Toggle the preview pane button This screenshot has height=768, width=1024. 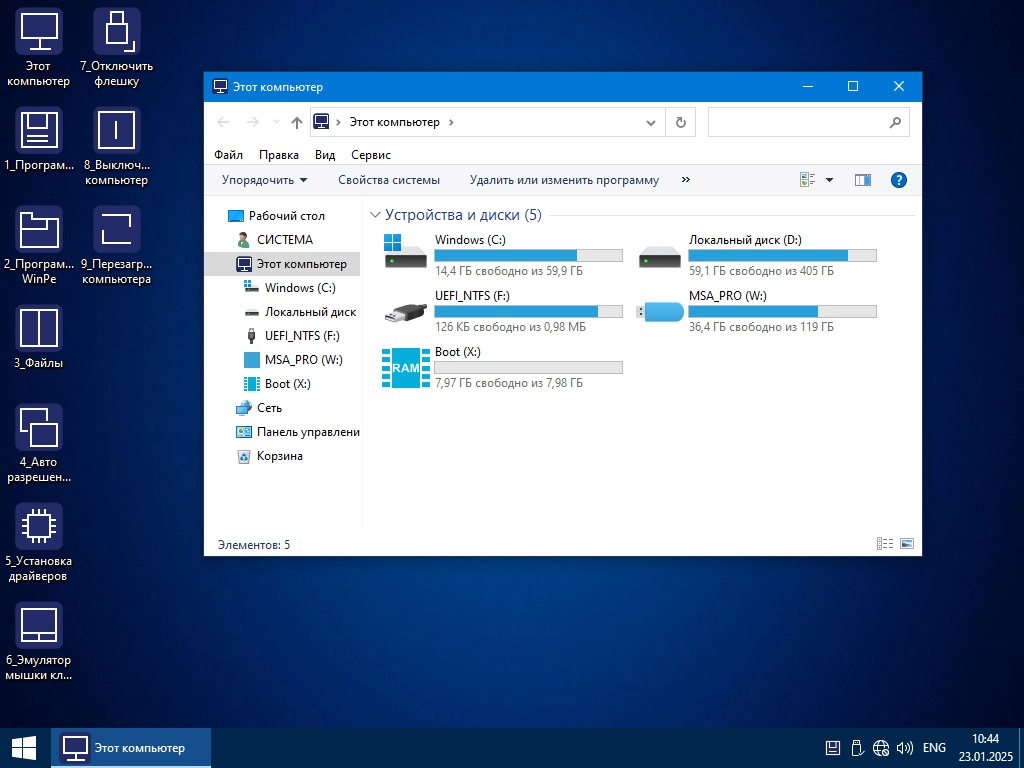(x=862, y=180)
